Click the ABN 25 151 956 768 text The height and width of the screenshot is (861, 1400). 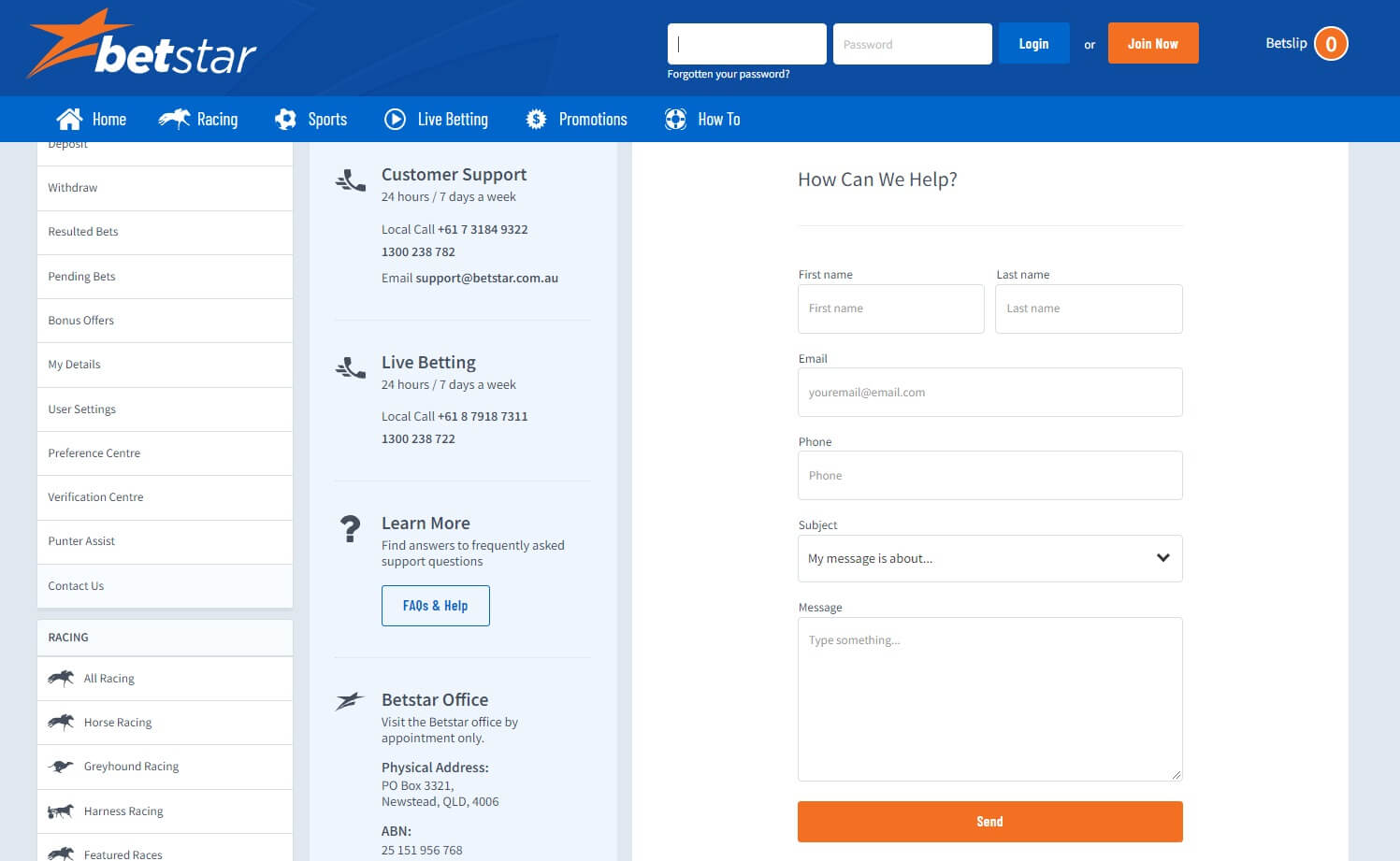tap(422, 850)
